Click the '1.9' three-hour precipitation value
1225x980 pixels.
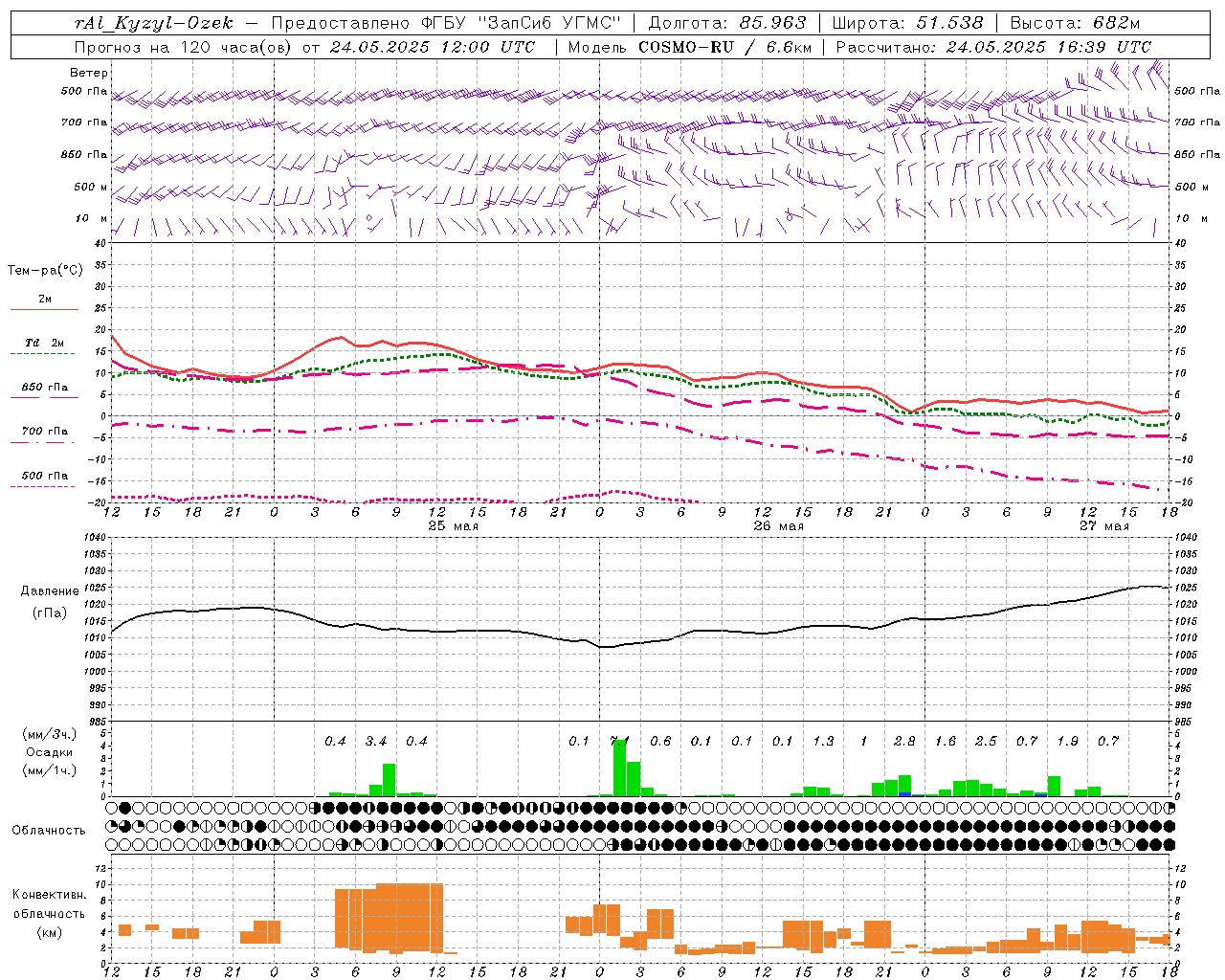coord(1067,742)
